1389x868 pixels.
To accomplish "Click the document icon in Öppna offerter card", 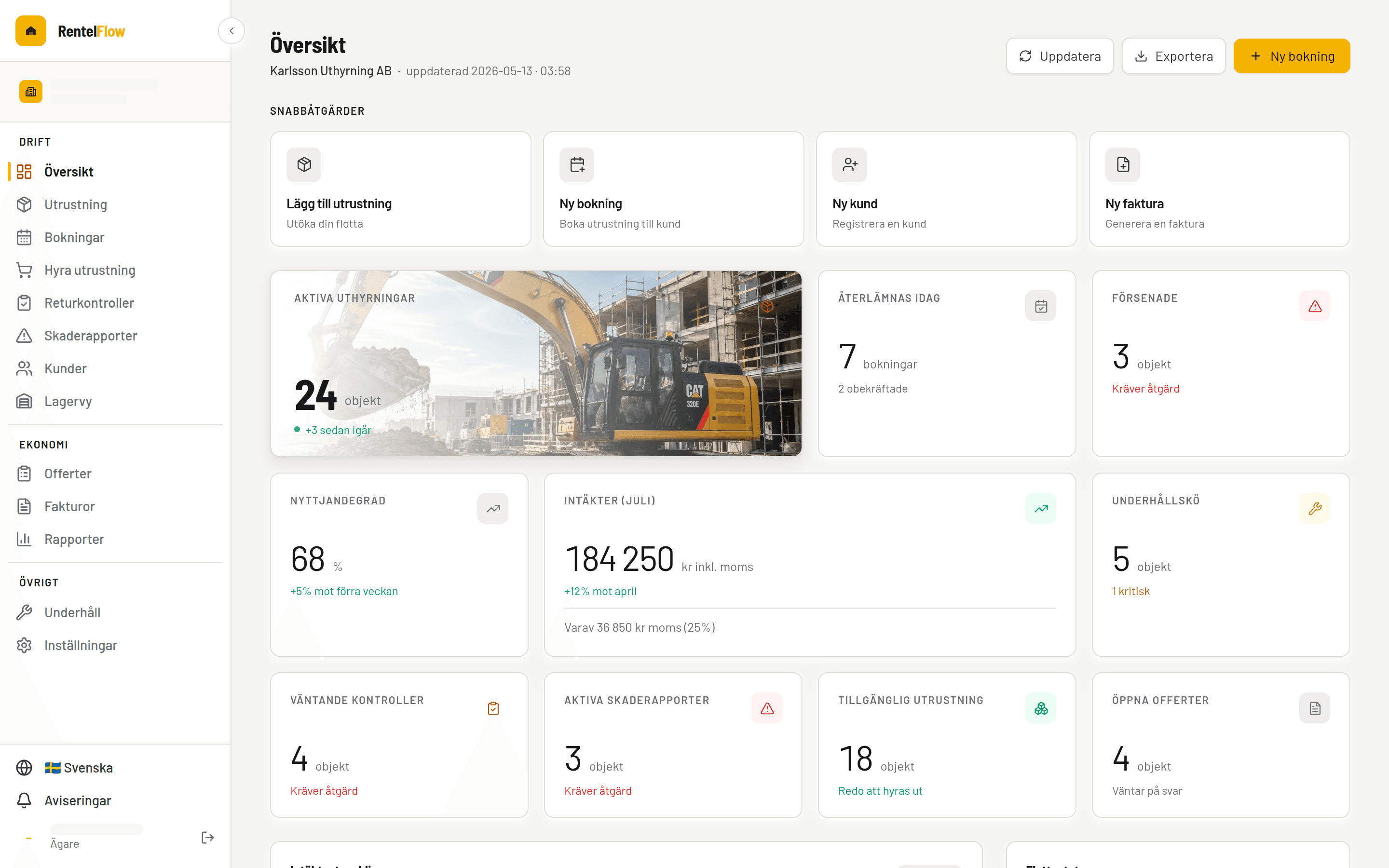I will coord(1314,708).
